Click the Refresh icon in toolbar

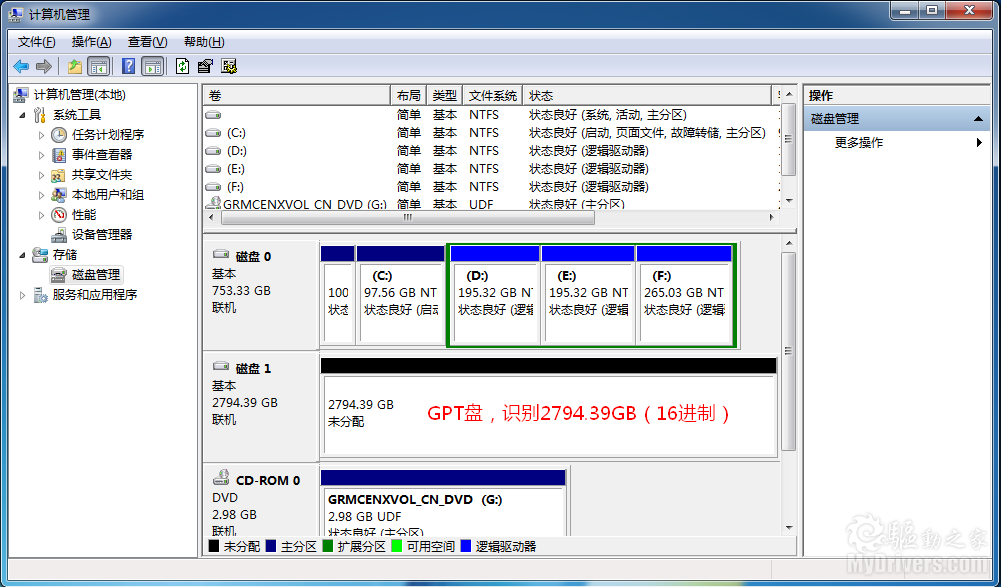182,66
